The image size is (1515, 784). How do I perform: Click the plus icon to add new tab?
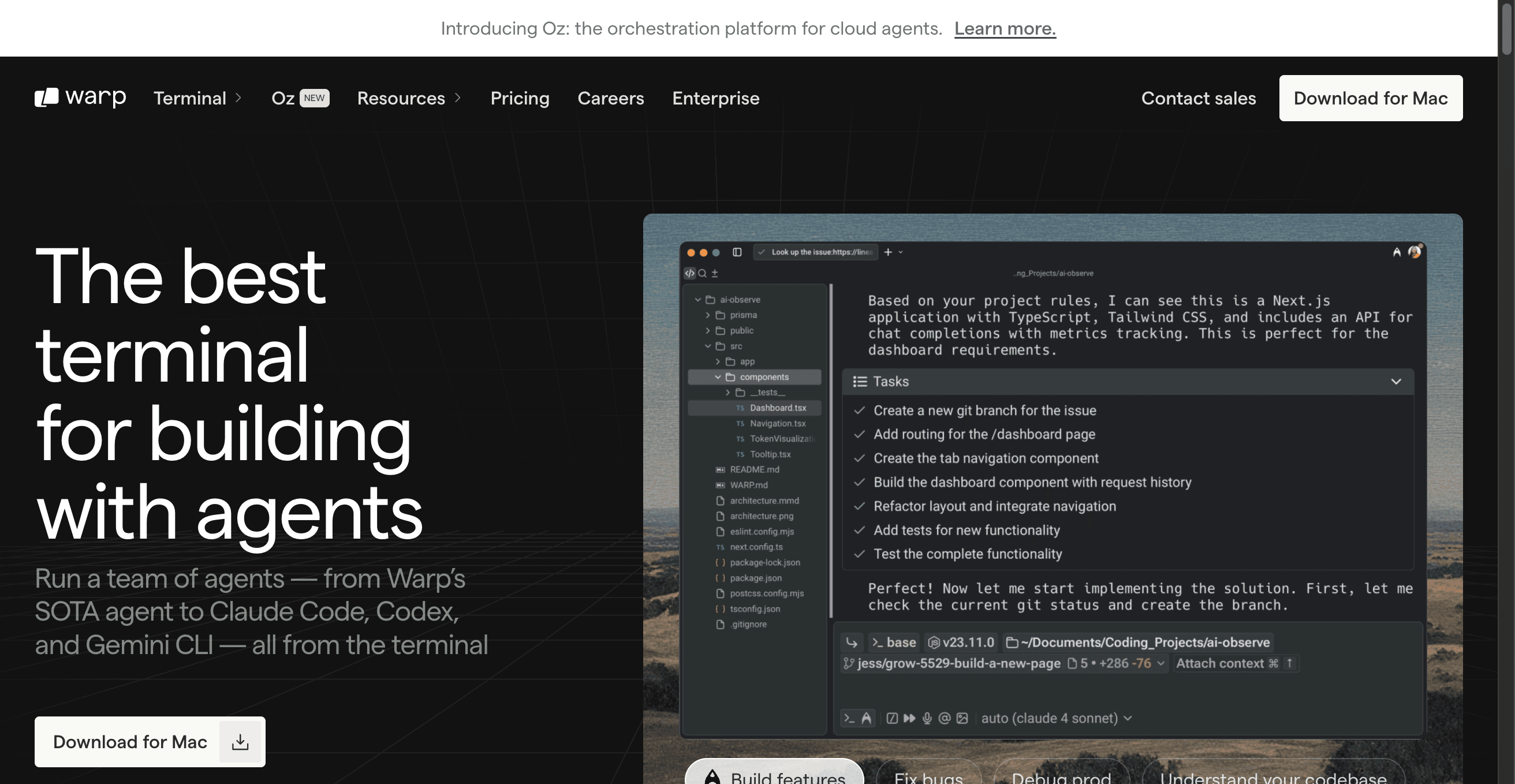click(x=888, y=252)
